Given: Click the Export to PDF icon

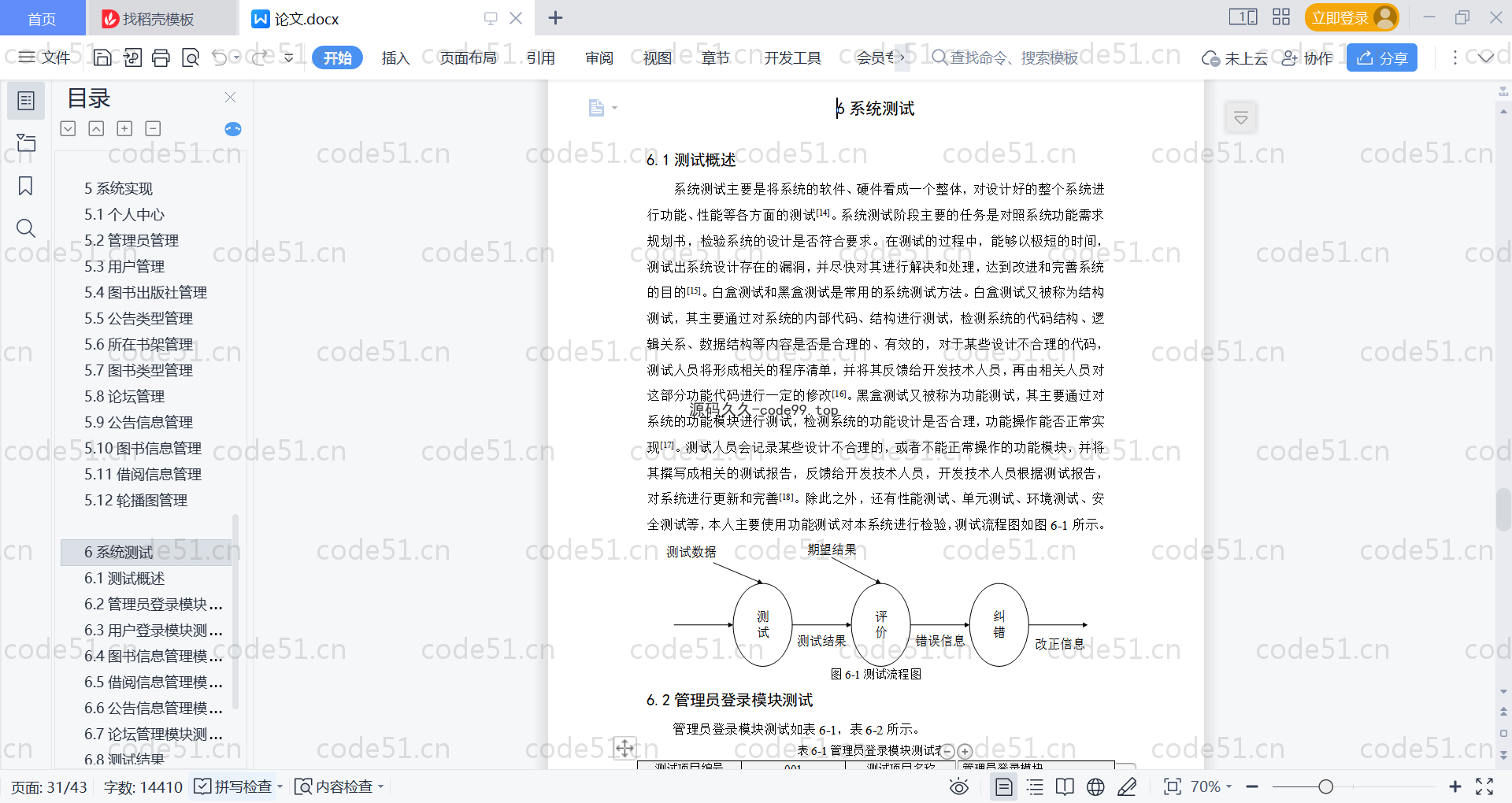Looking at the screenshot, I should (132, 57).
